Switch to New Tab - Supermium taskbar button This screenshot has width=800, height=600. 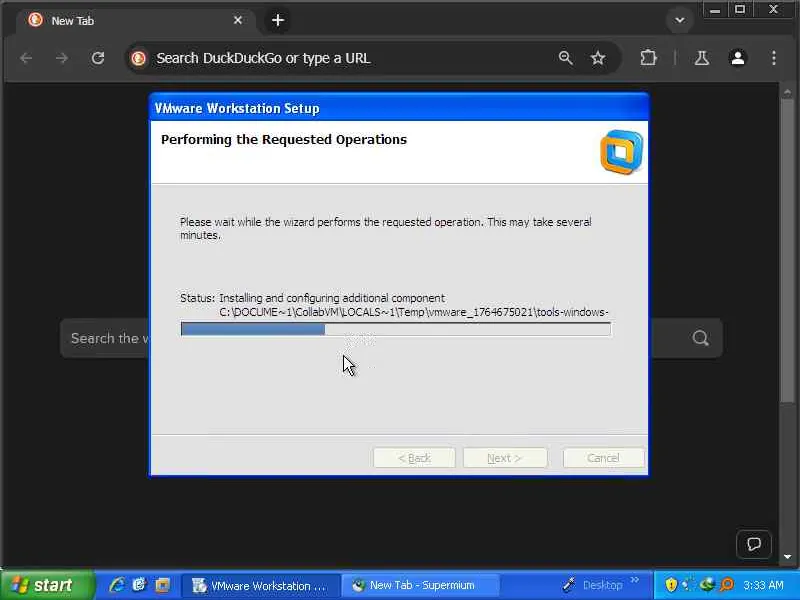pyautogui.click(x=419, y=586)
